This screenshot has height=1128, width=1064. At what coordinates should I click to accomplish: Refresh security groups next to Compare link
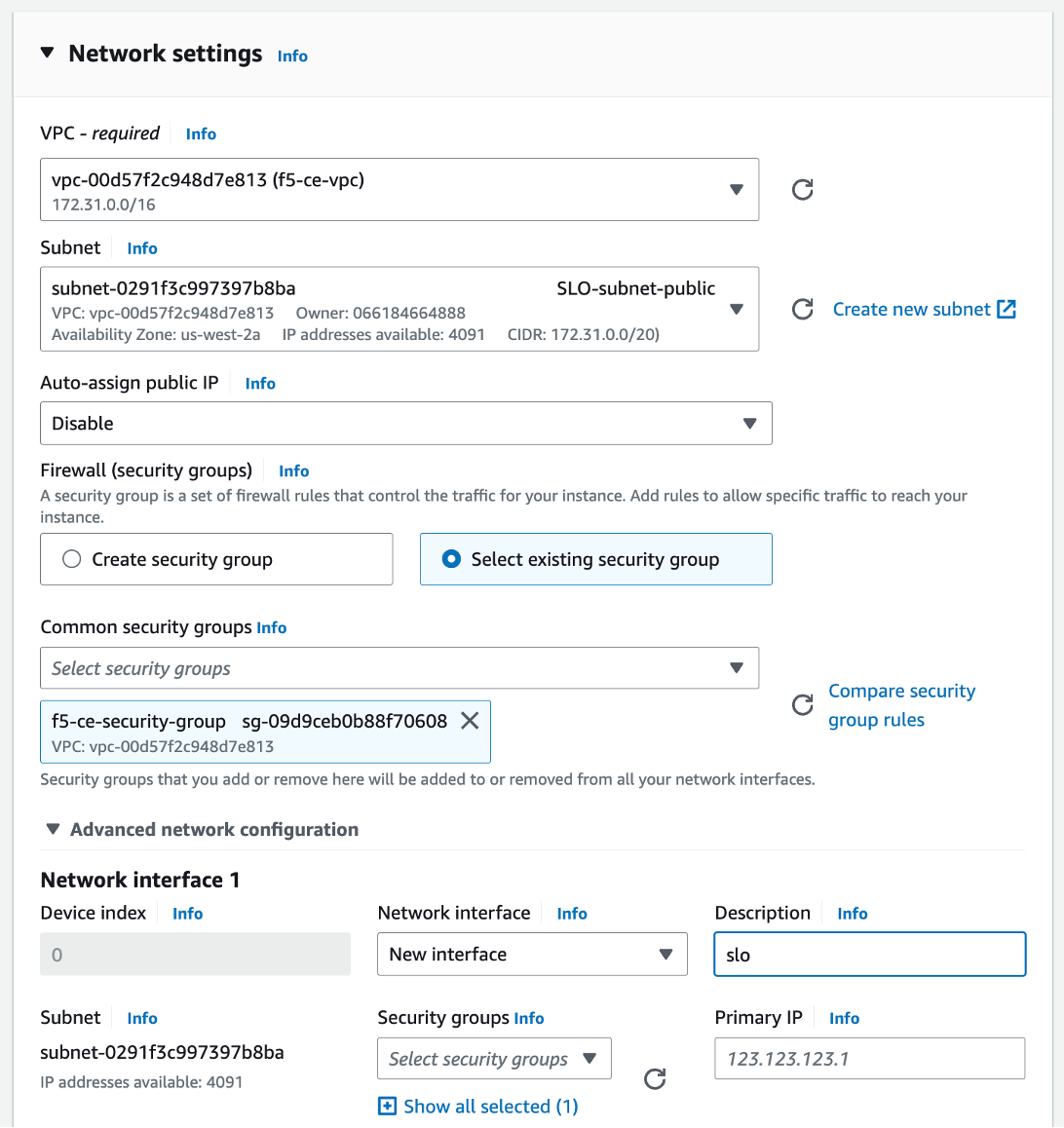pos(802,705)
